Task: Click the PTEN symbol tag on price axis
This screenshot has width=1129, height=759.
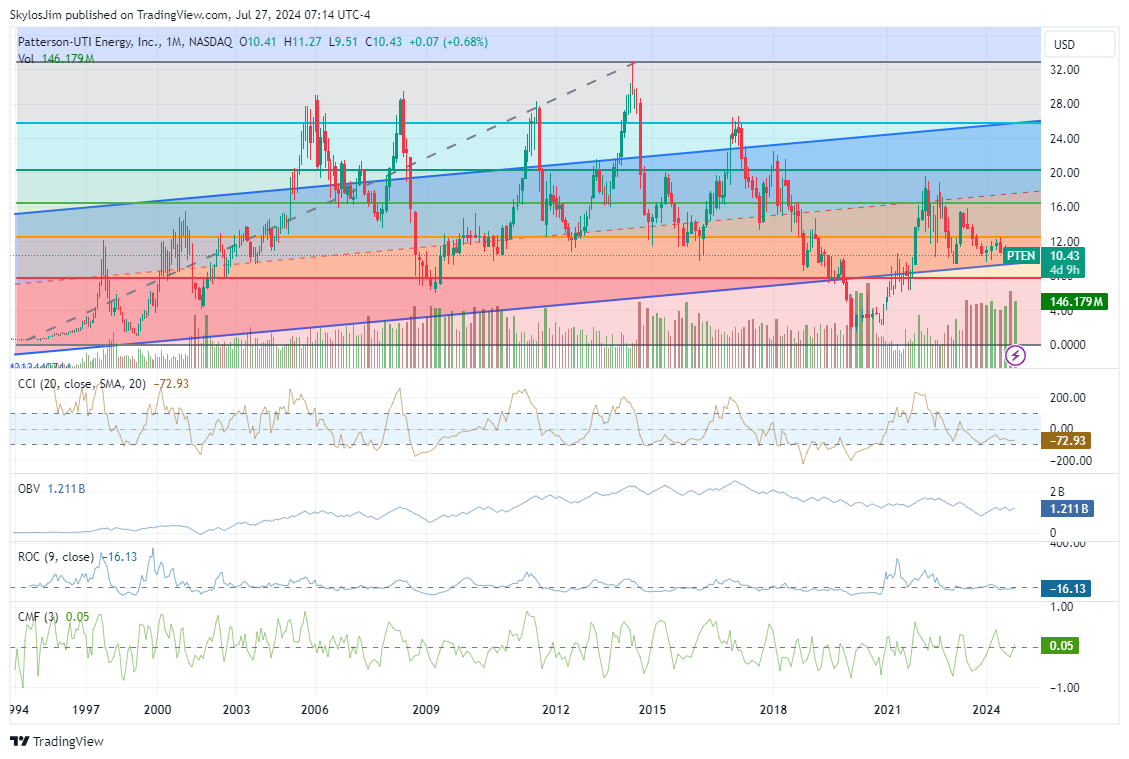Action: click(1020, 256)
